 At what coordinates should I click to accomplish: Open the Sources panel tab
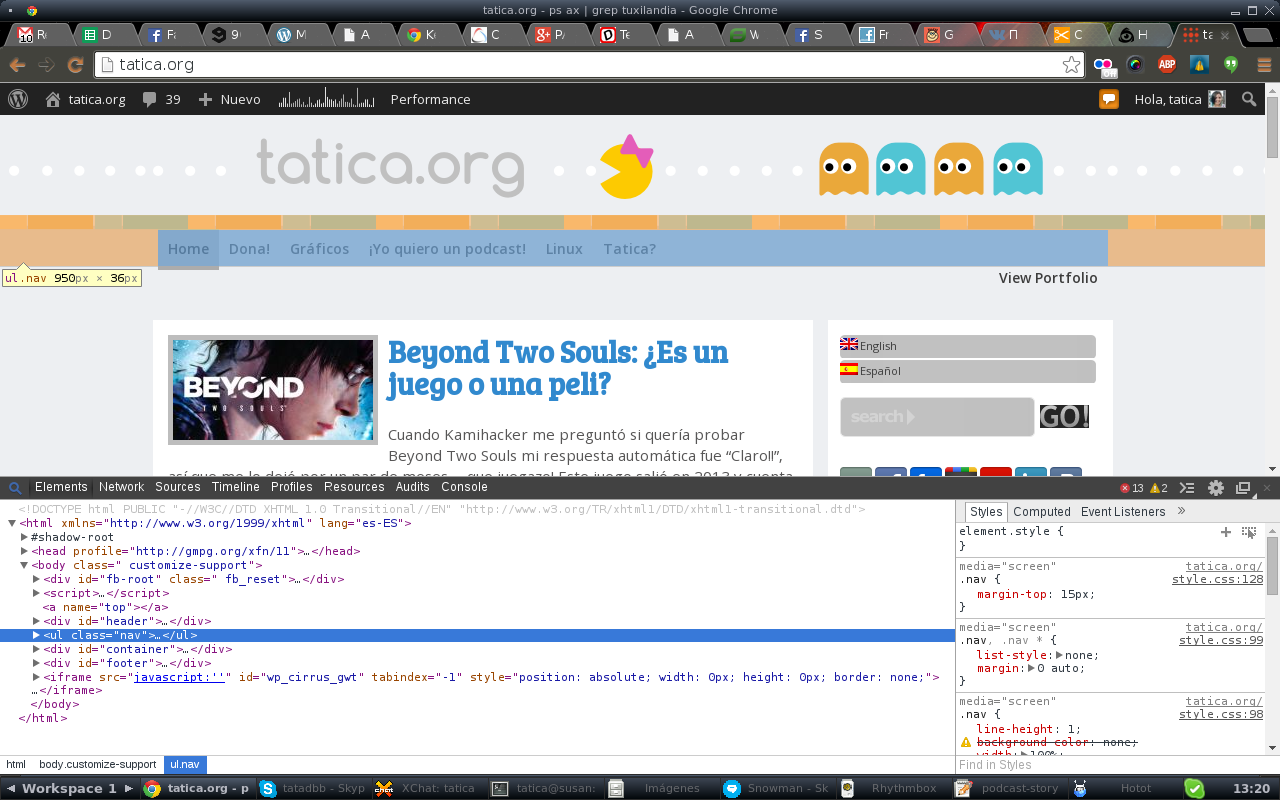tap(178, 487)
